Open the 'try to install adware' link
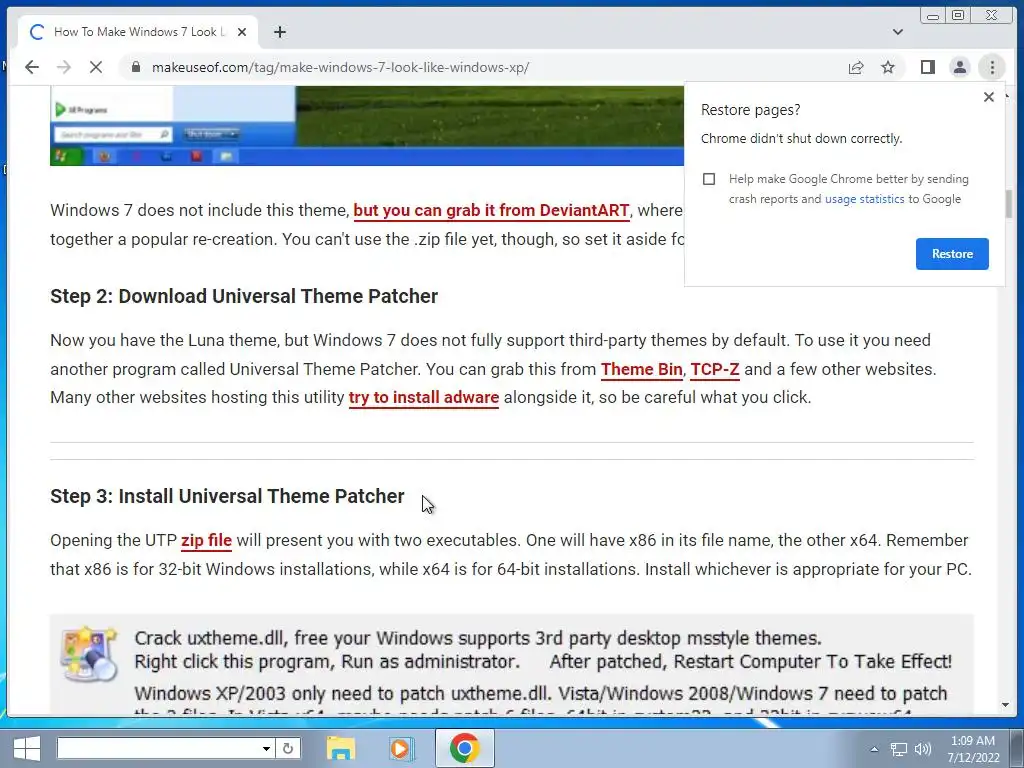 tap(424, 398)
